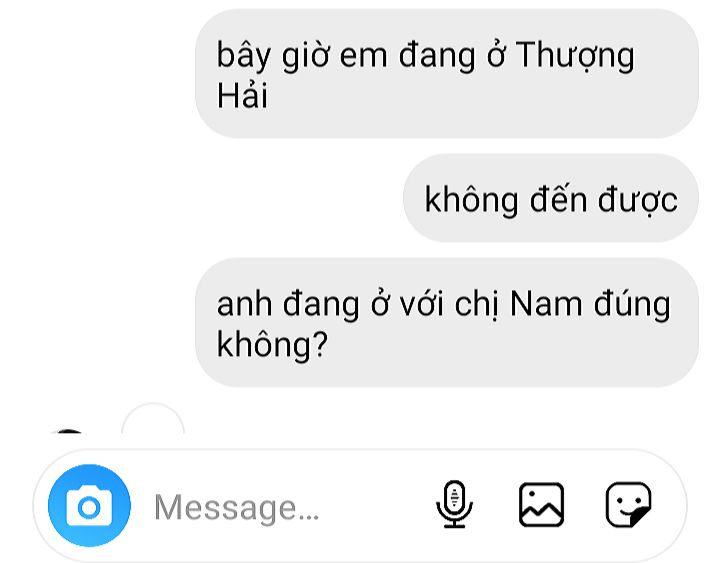Click the word "được" in the middle bubble
This screenshot has width=720, height=563.
point(638,200)
